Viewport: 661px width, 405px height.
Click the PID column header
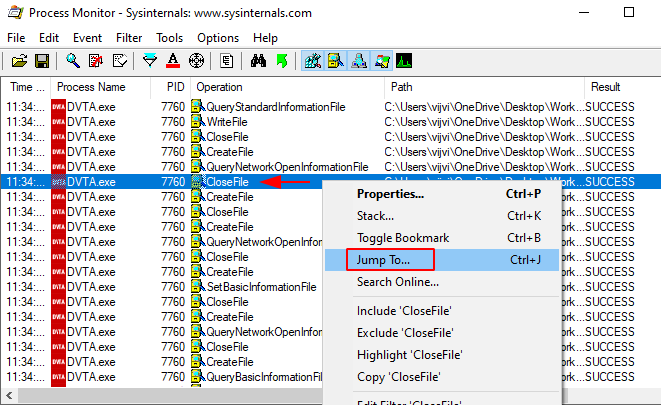tap(171, 87)
